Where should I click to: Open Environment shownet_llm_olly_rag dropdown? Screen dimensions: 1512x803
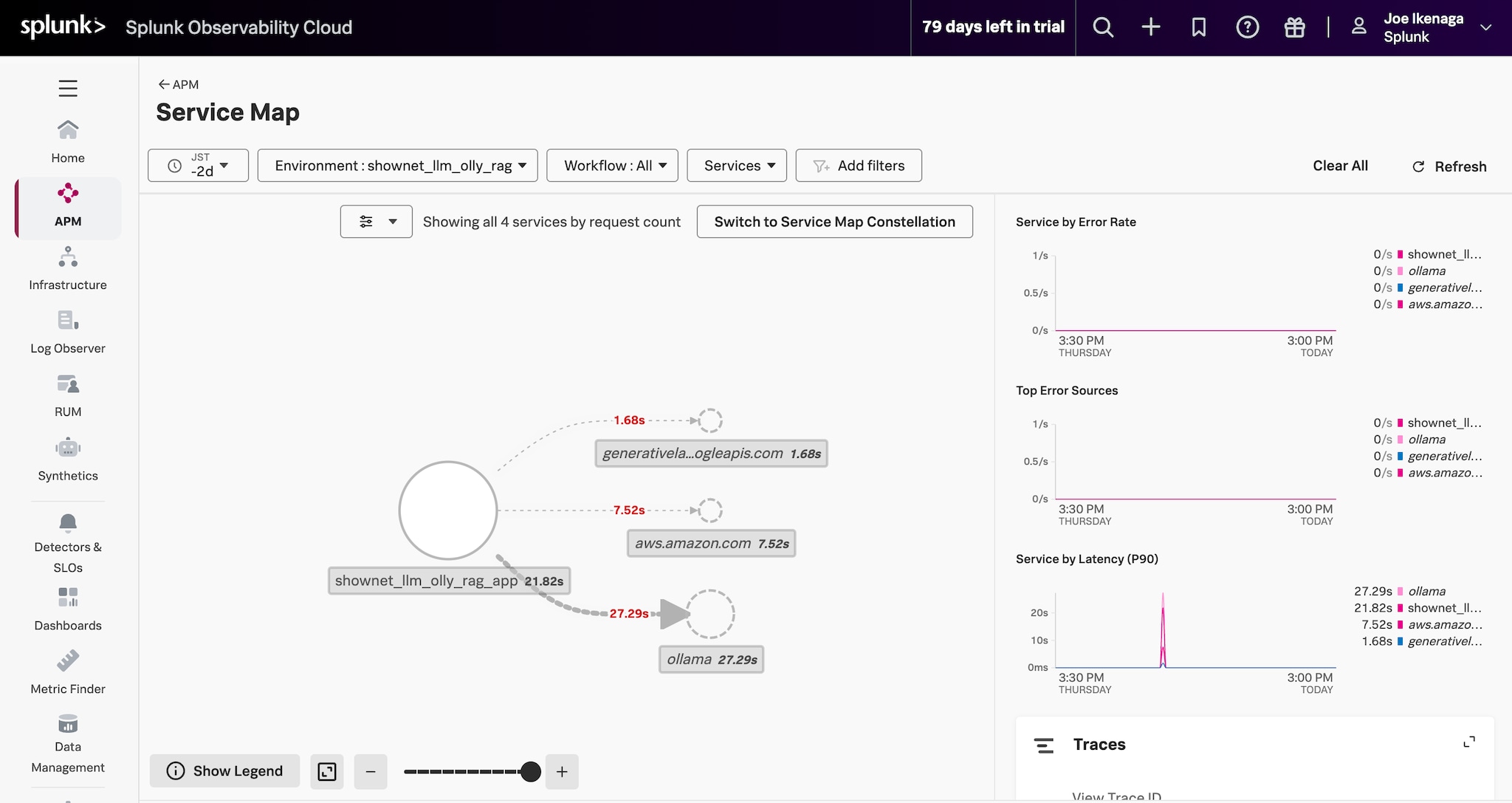(x=397, y=165)
